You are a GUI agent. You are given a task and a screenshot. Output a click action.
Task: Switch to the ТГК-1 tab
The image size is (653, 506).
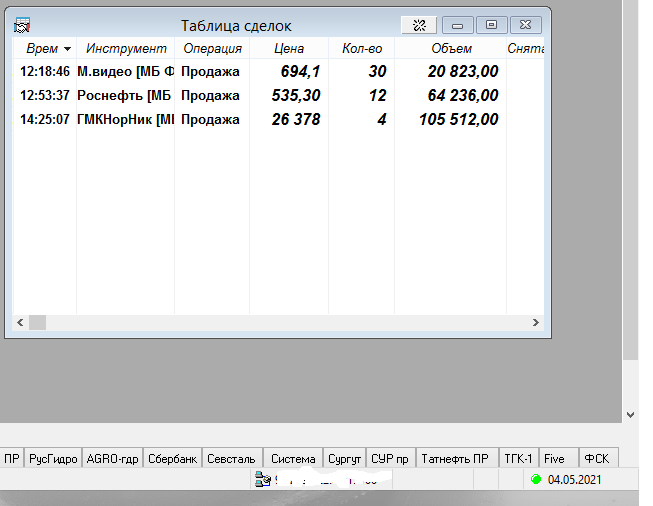518,459
